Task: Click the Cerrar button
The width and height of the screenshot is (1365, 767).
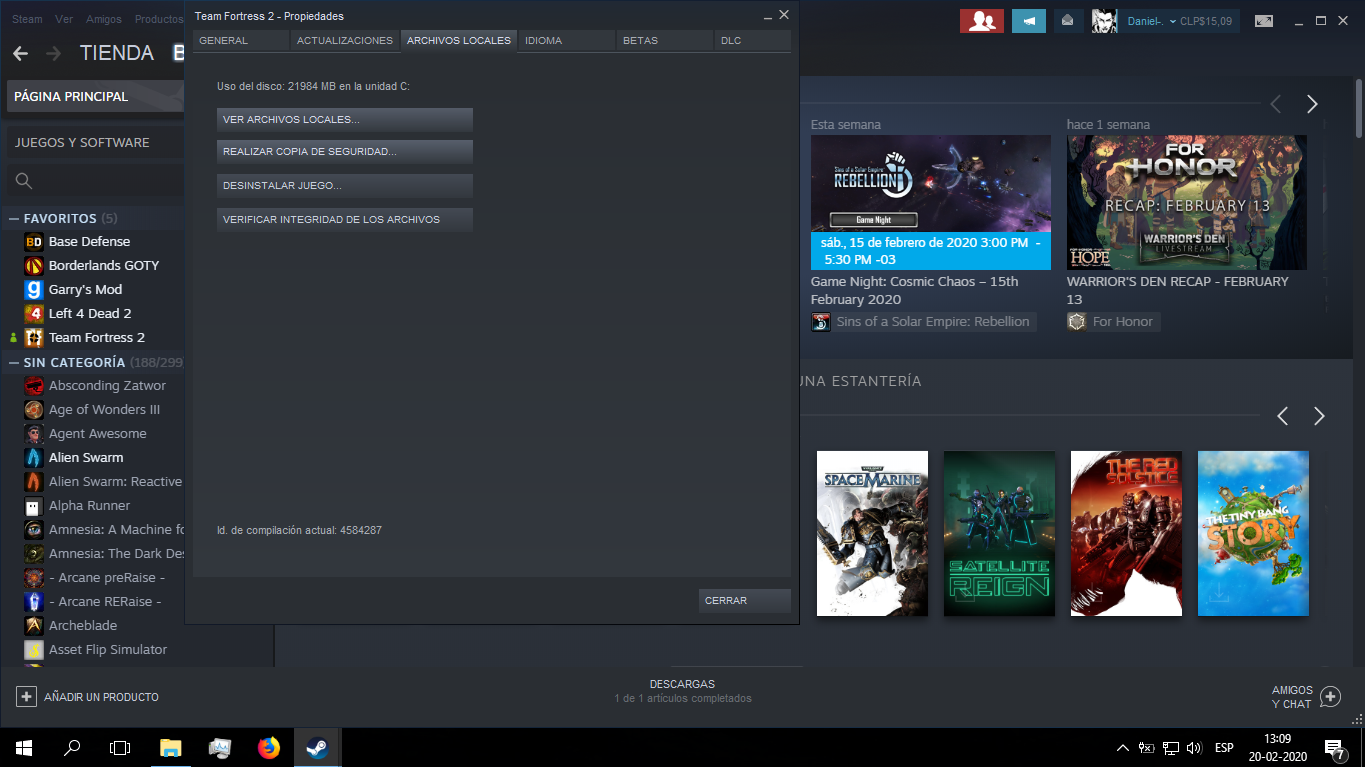Action: (745, 601)
